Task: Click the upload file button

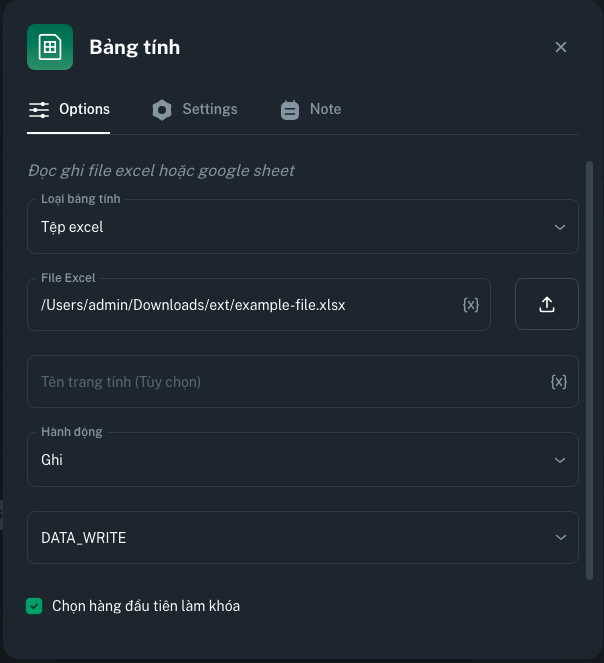Action: [546, 304]
